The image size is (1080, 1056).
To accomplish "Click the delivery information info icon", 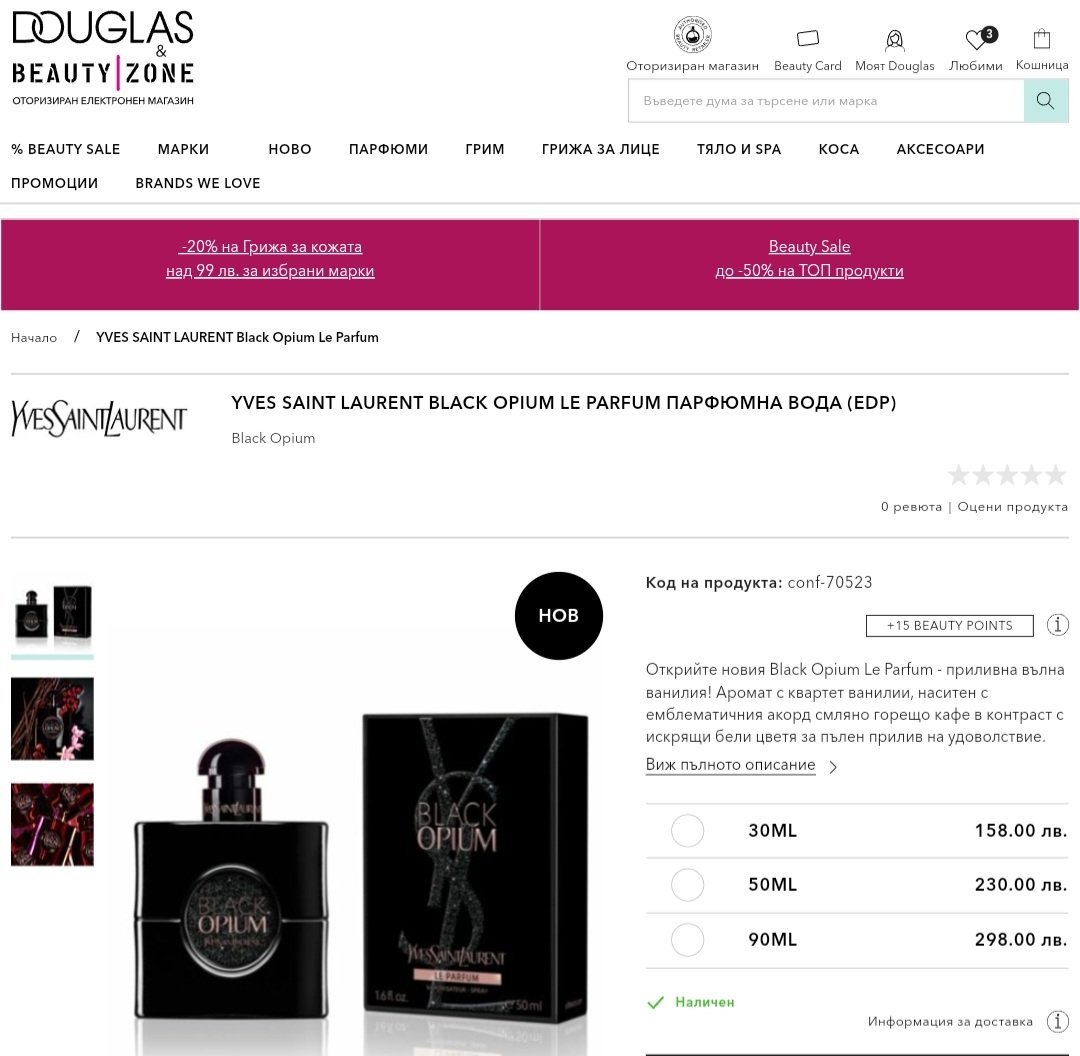I will pos(1057,1021).
